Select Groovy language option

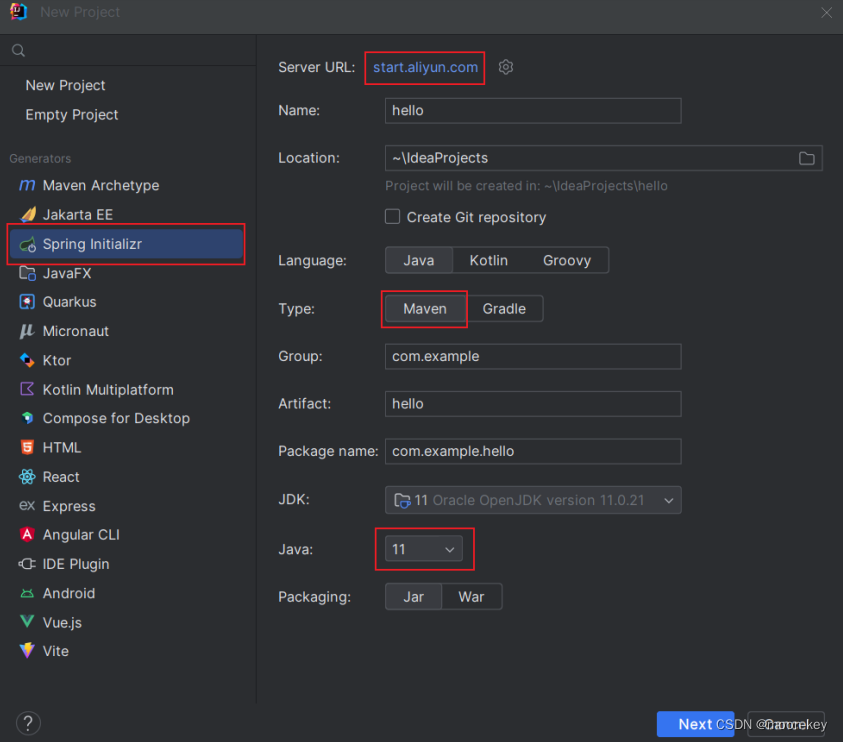click(567, 260)
